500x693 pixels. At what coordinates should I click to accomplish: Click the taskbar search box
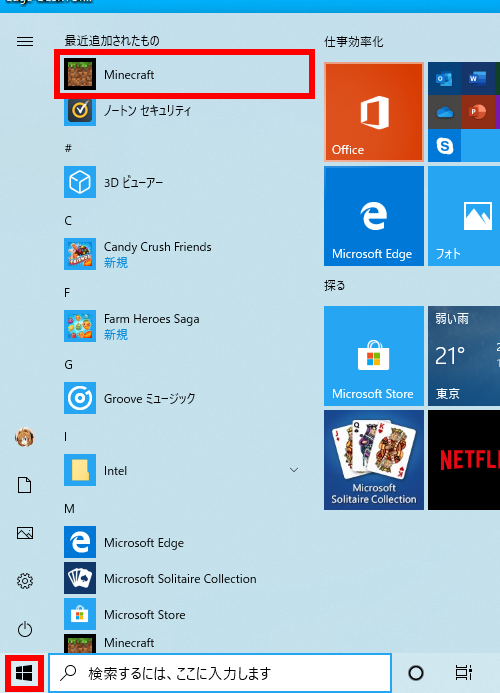[220, 673]
